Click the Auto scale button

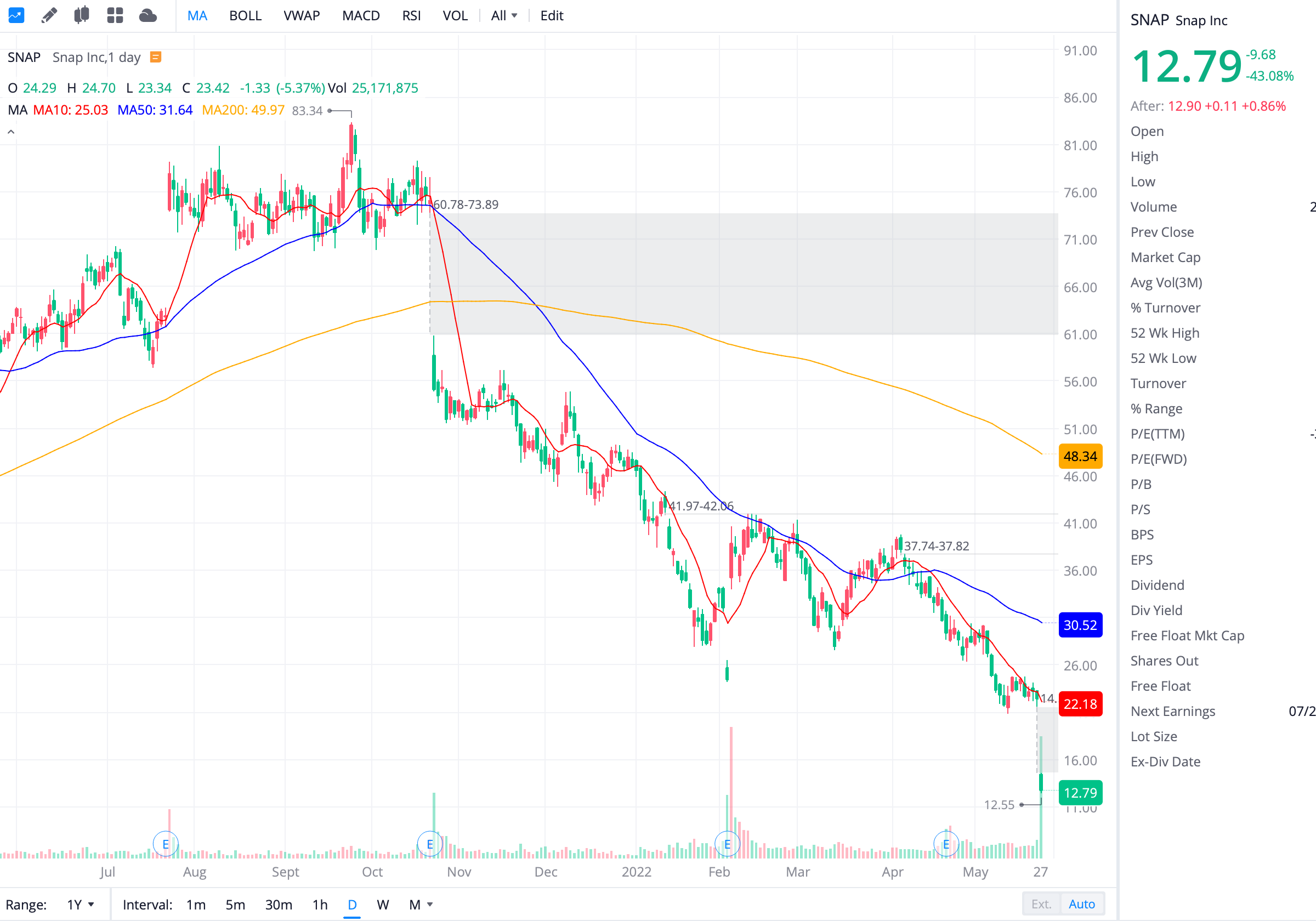coord(1081,904)
